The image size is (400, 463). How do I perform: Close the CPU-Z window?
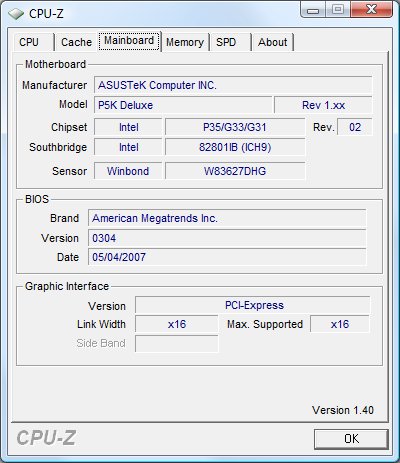(371, 10)
